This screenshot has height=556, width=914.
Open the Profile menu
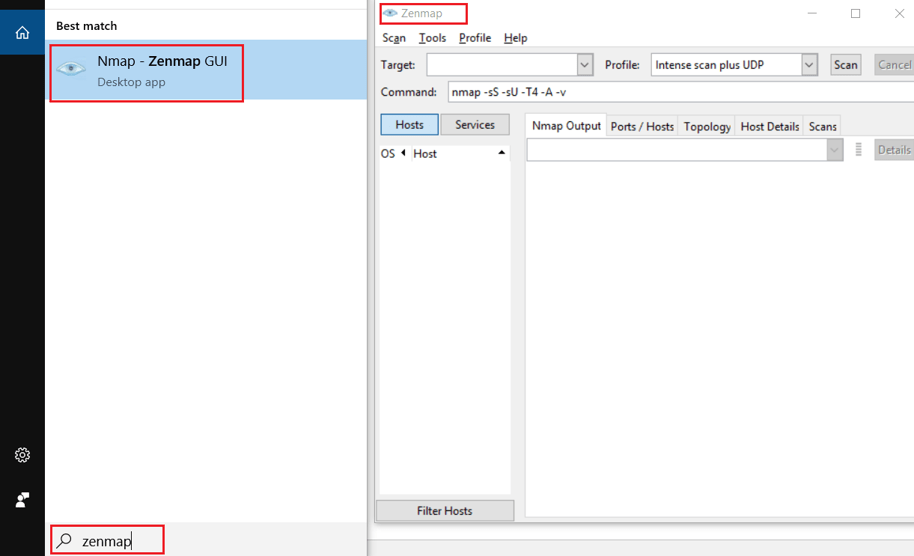pyautogui.click(x=474, y=38)
